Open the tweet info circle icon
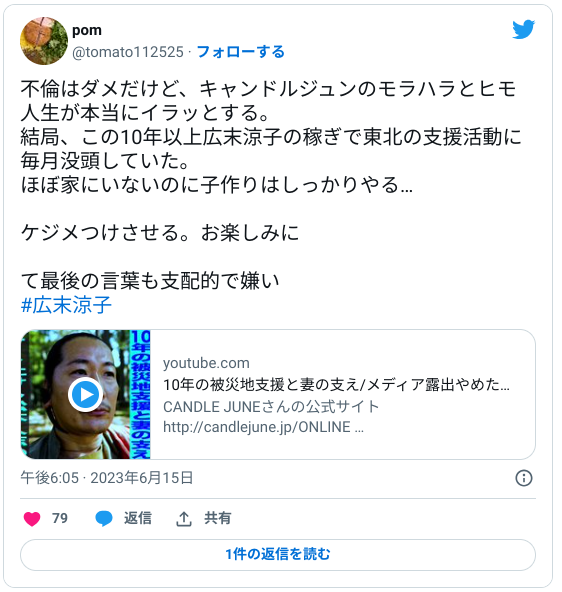Viewport: 562px width, 592px height. (524, 478)
